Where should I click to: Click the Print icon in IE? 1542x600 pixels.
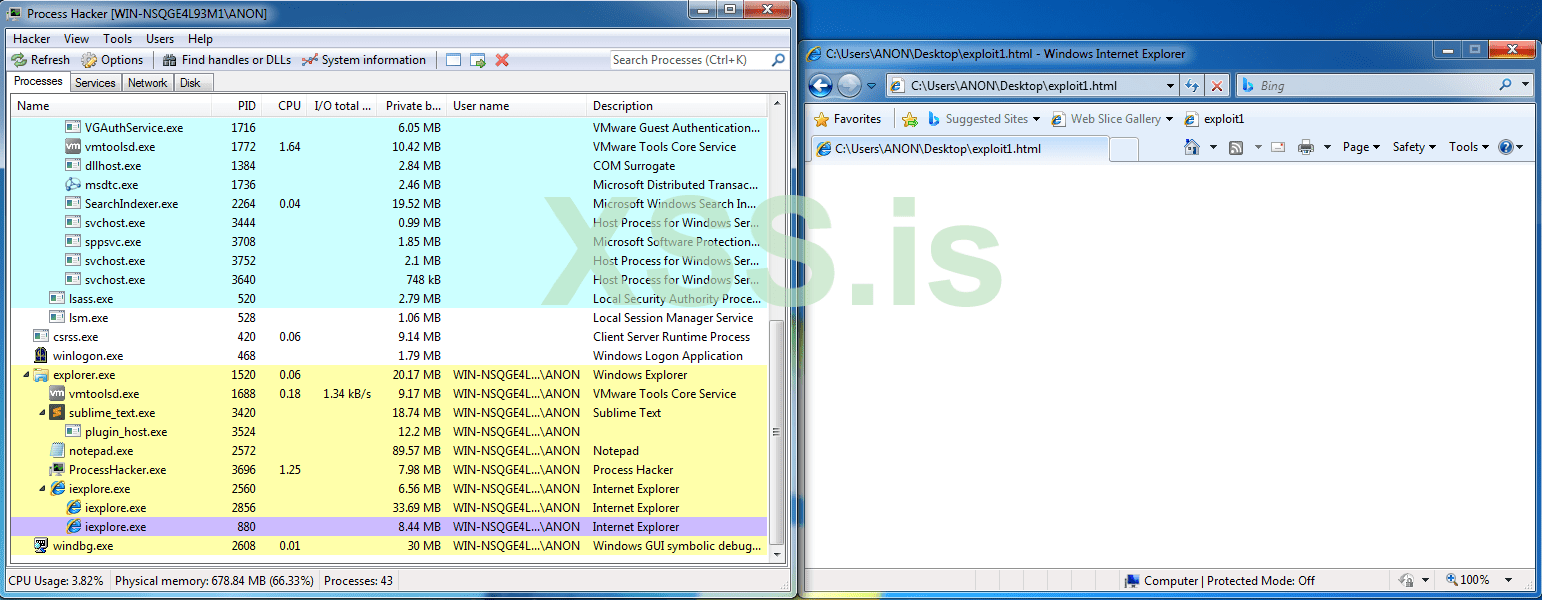1306,147
